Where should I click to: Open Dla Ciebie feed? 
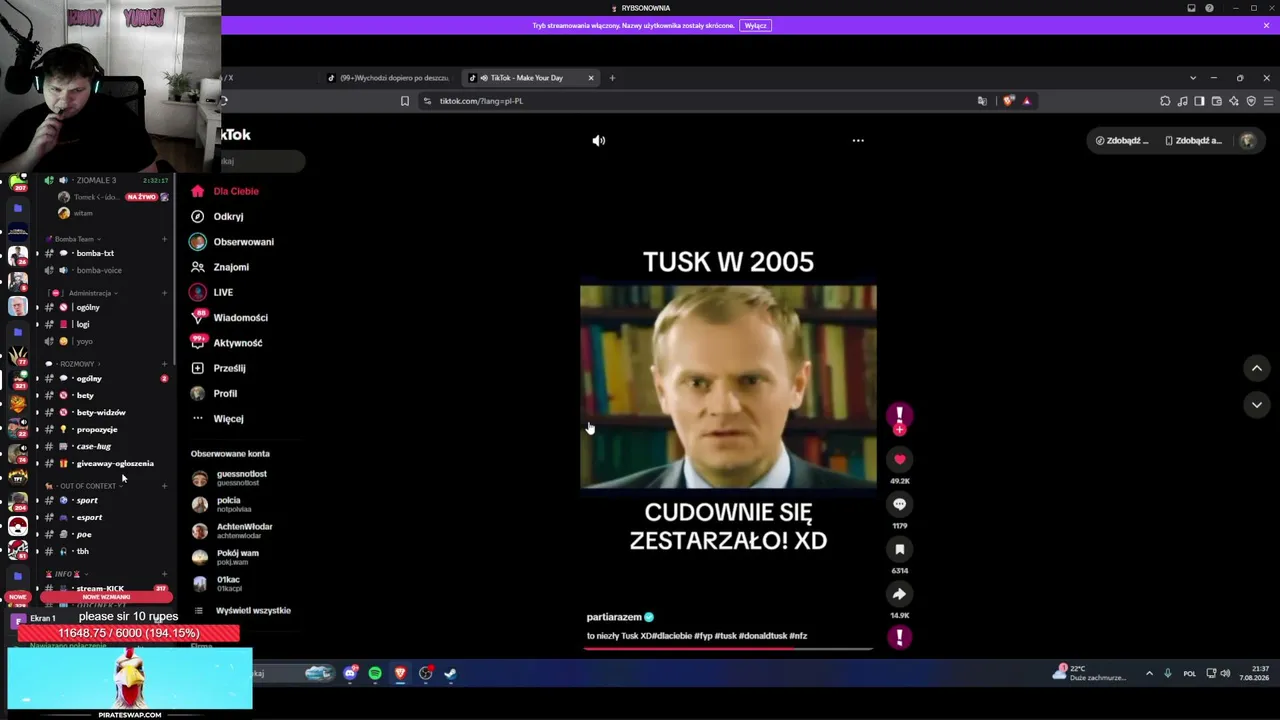coord(235,191)
